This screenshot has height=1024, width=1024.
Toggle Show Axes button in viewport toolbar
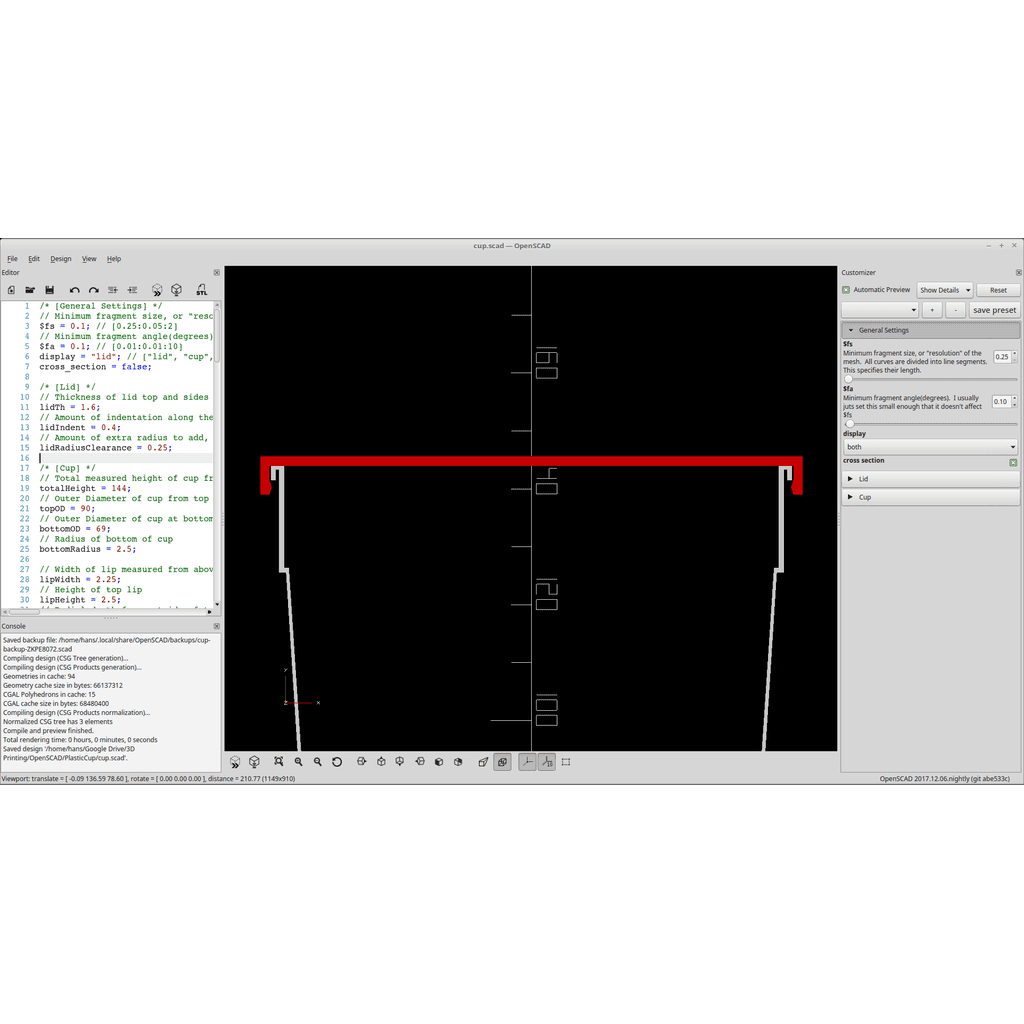point(527,761)
